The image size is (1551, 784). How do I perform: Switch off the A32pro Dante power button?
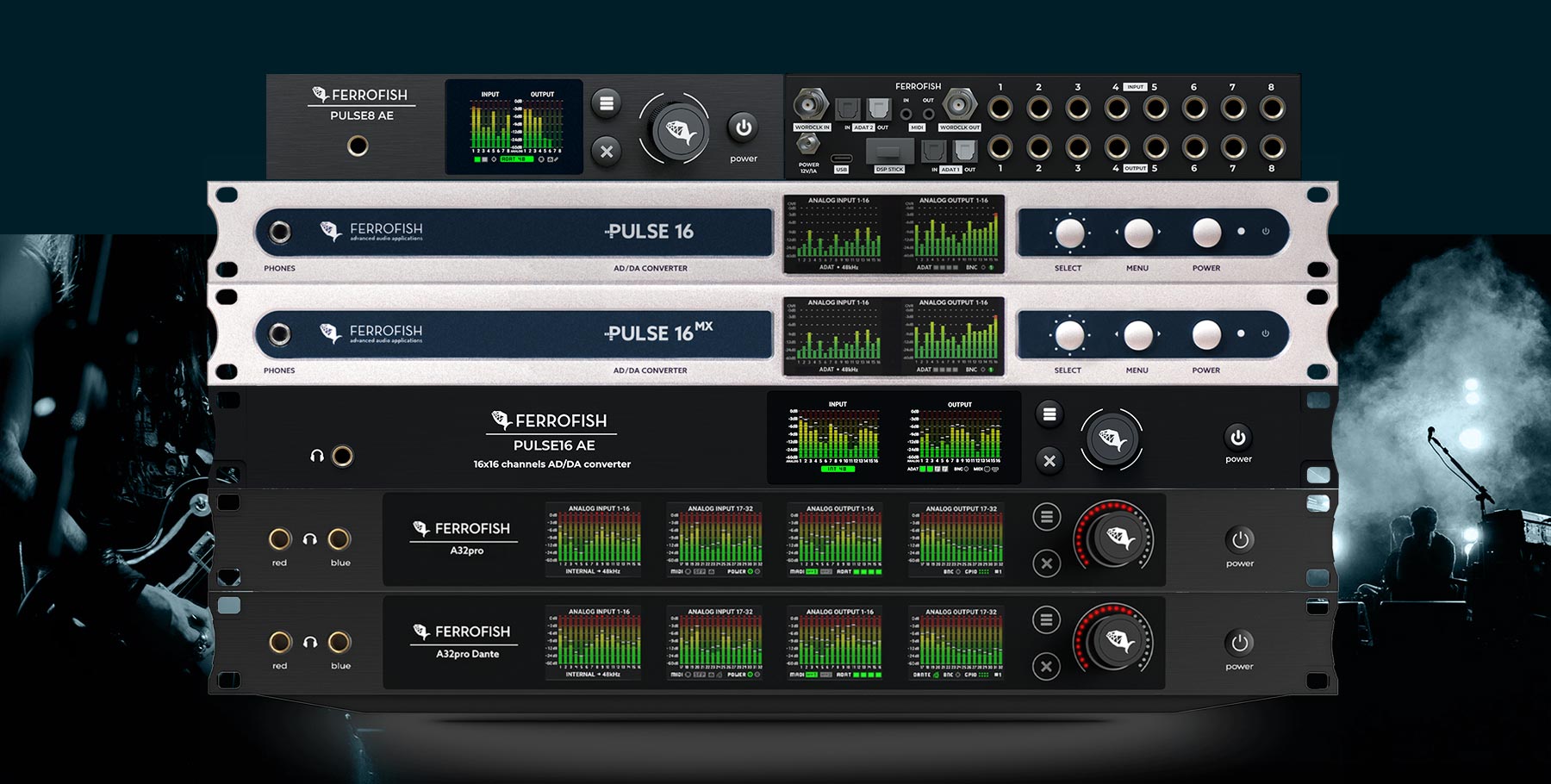pos(1239,643)
